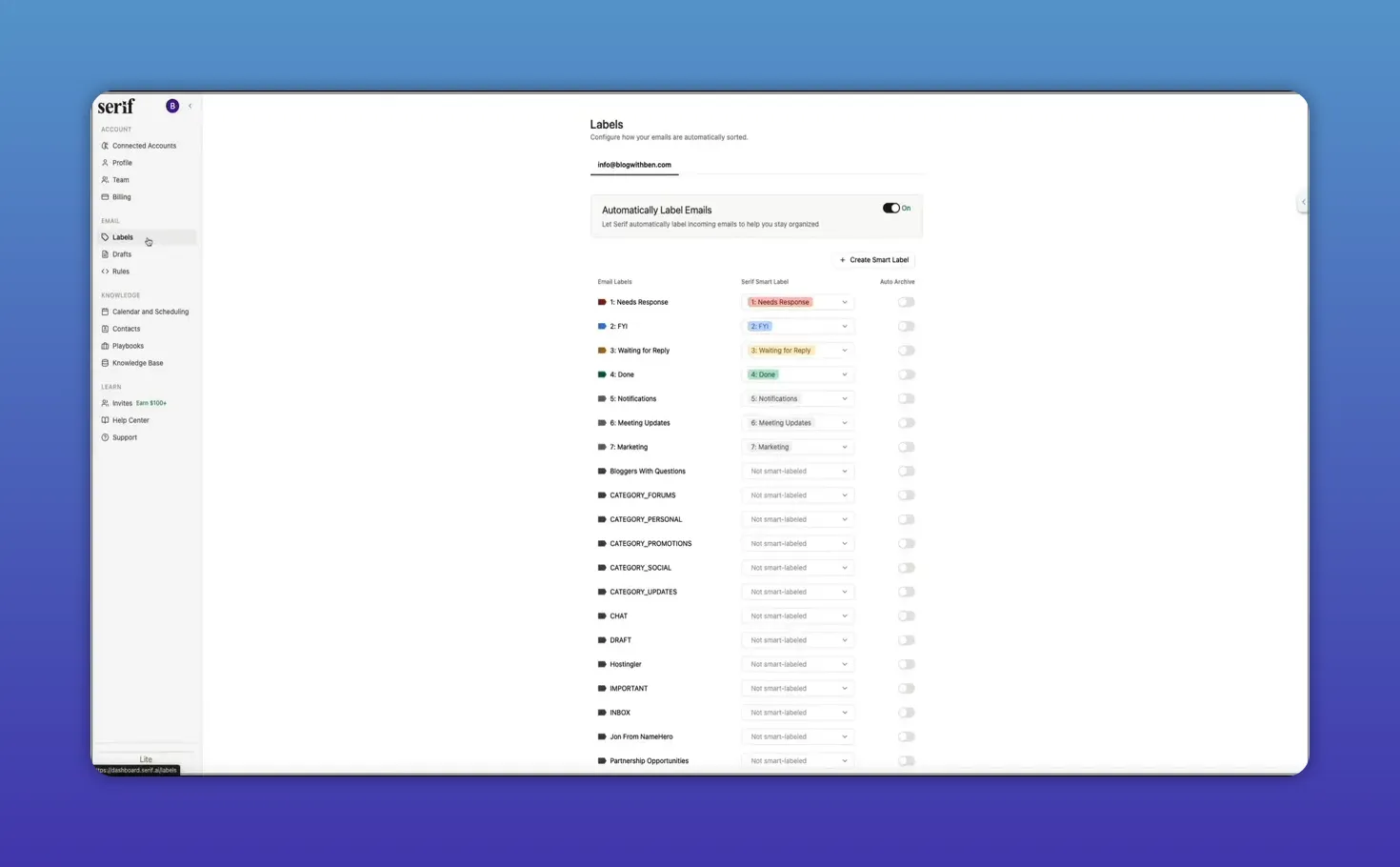
Task: Enable auto archive for 1: Needs Response
Action: pos(906,302)
